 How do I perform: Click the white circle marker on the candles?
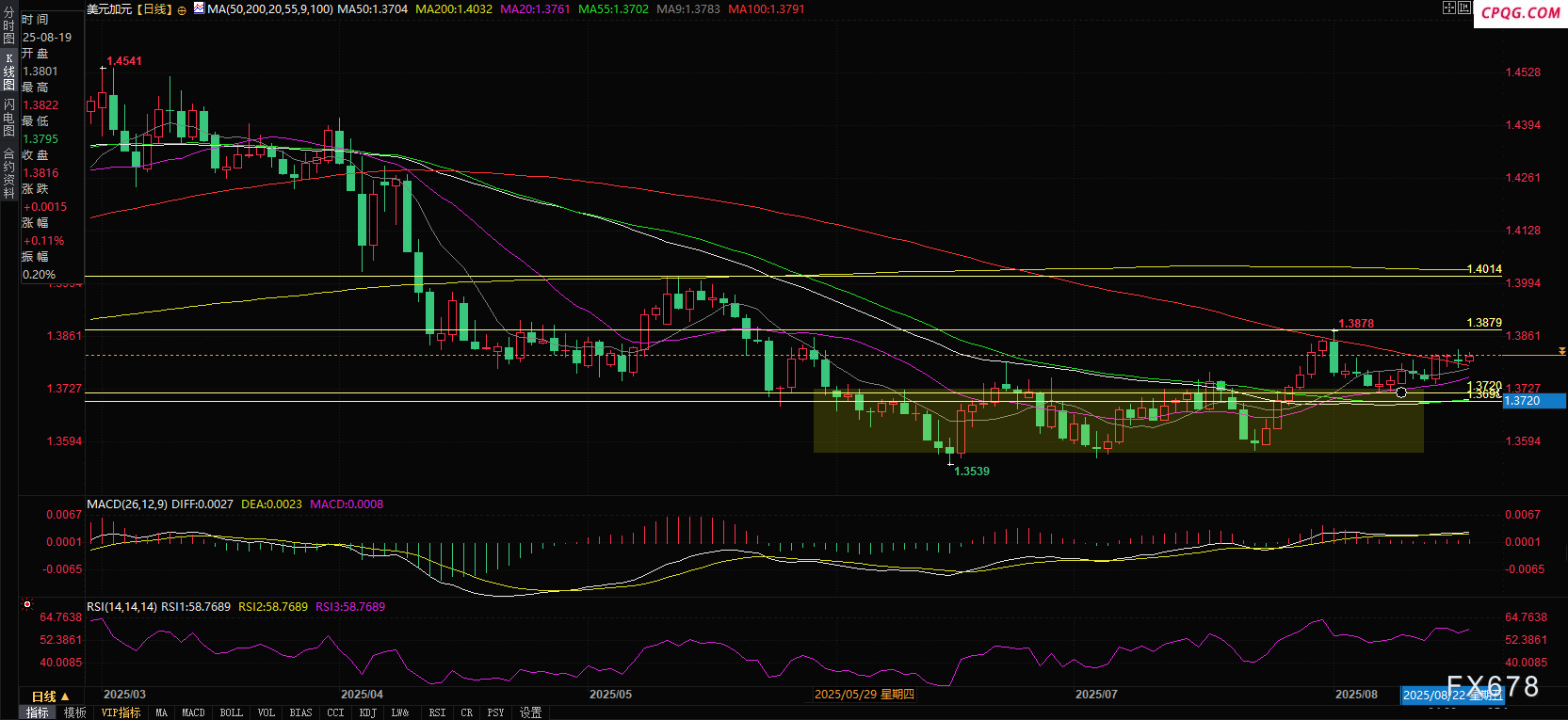(1401, 392)
